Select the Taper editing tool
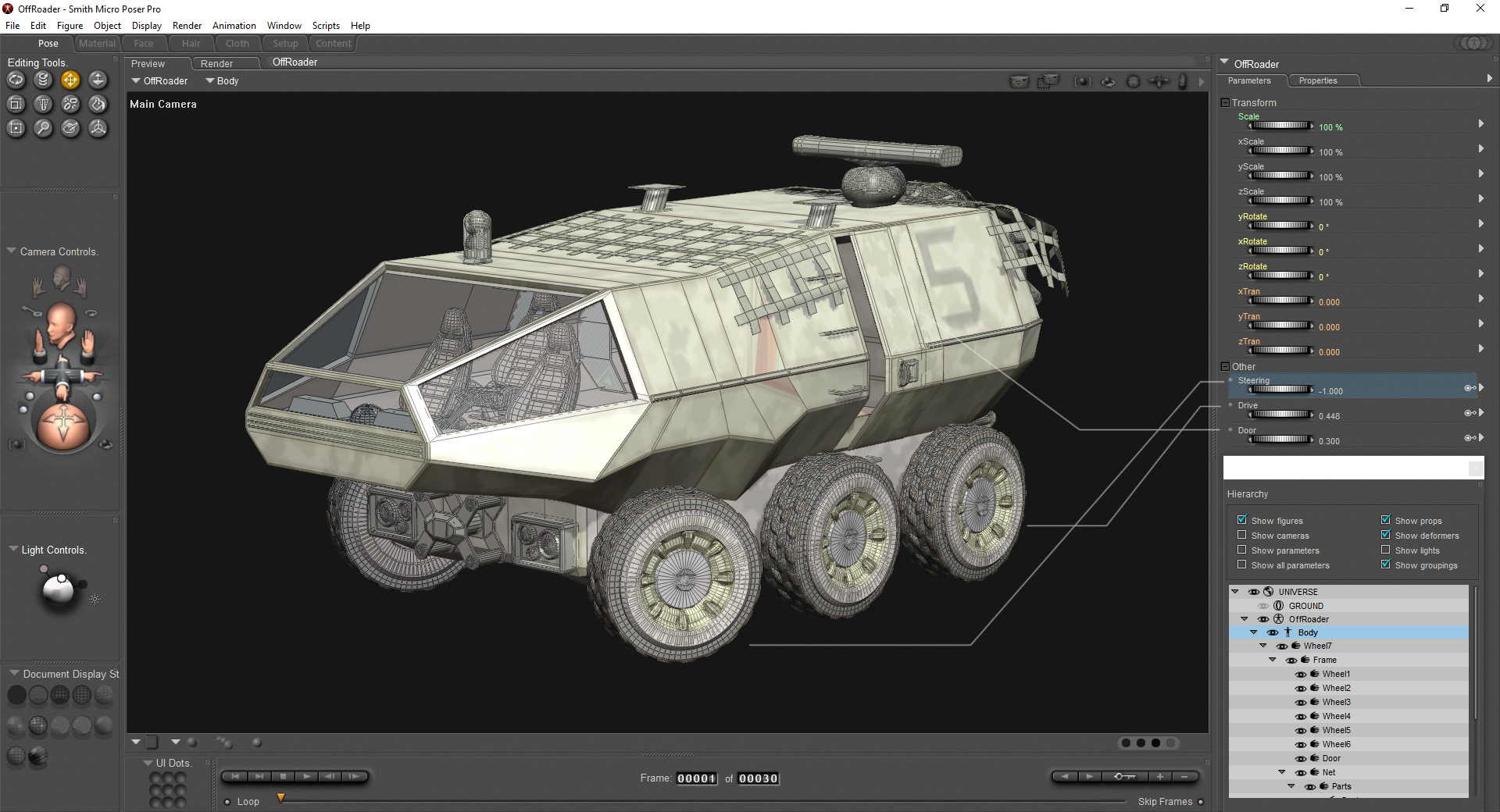Viewport: 1500px width, 812px height. (43, 104)
